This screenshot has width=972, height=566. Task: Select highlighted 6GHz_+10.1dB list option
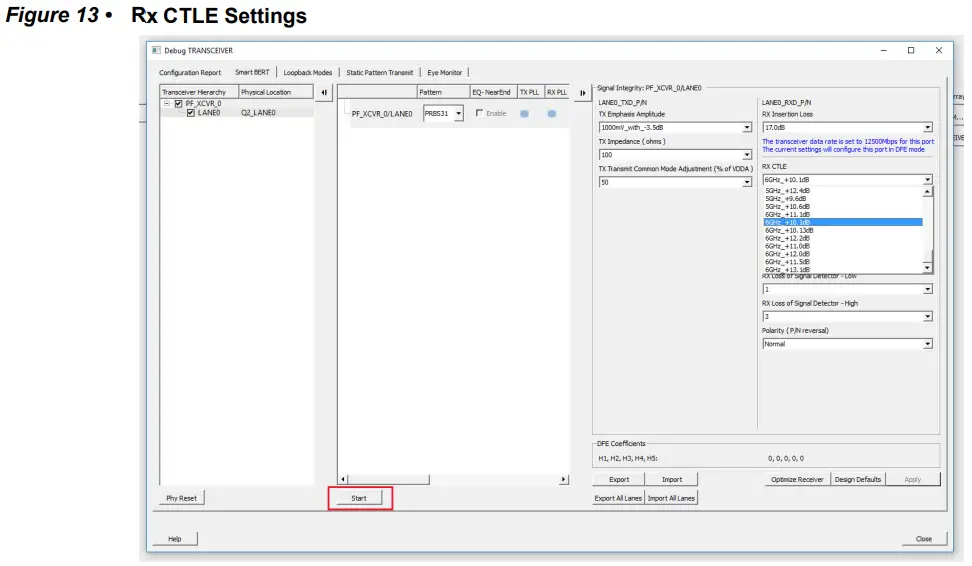(843, 222)
